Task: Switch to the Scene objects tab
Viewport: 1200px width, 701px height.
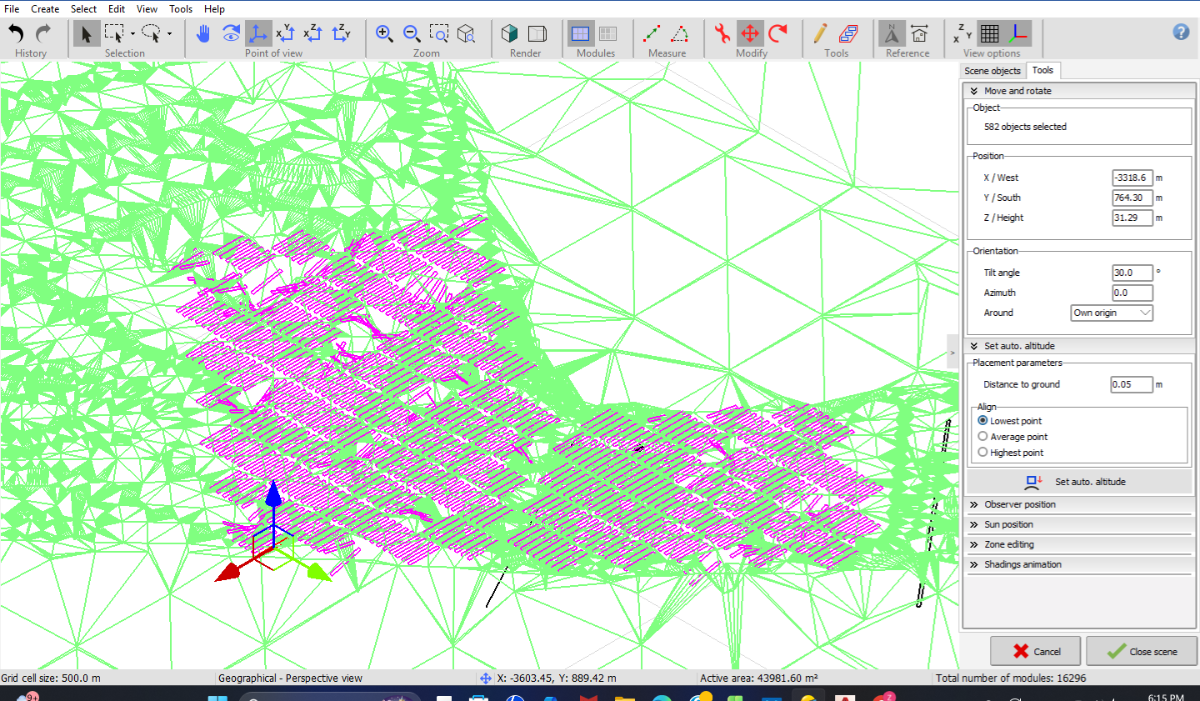Action: click(x=991, y=71)
